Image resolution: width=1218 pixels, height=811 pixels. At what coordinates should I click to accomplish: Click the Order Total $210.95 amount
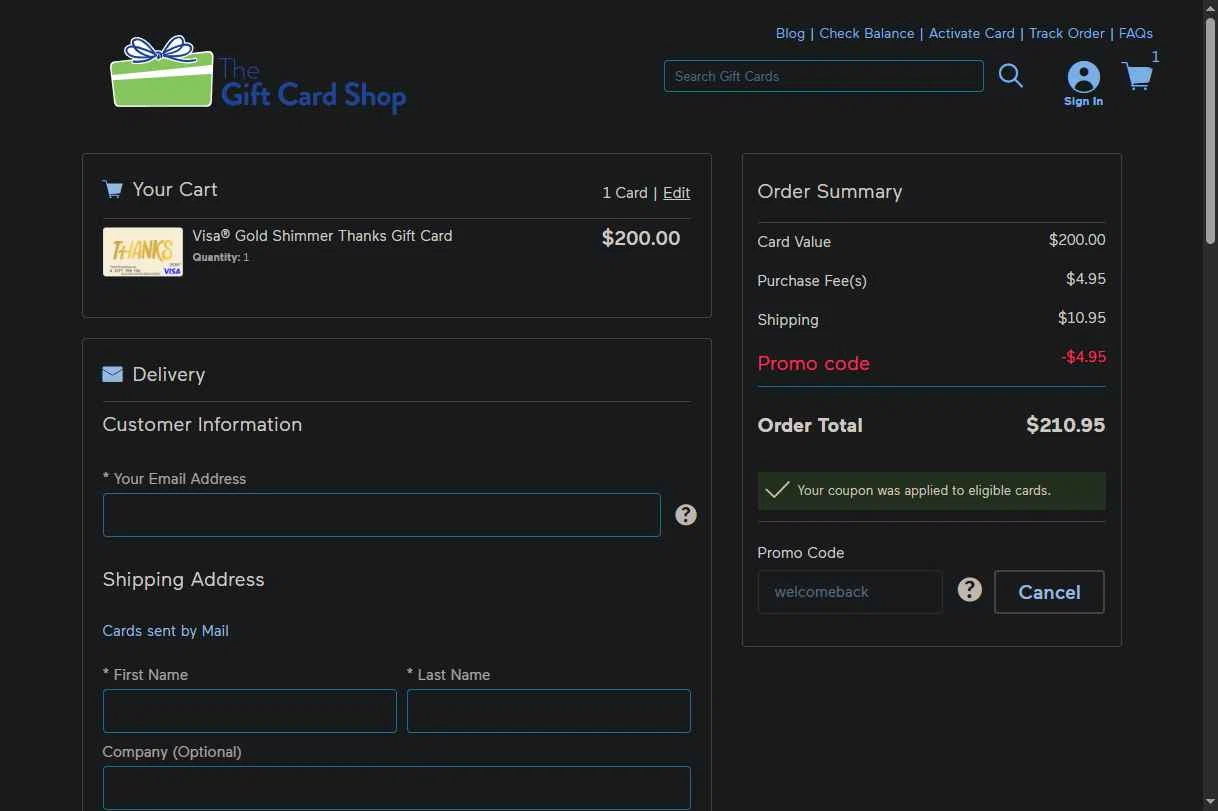1065,425
